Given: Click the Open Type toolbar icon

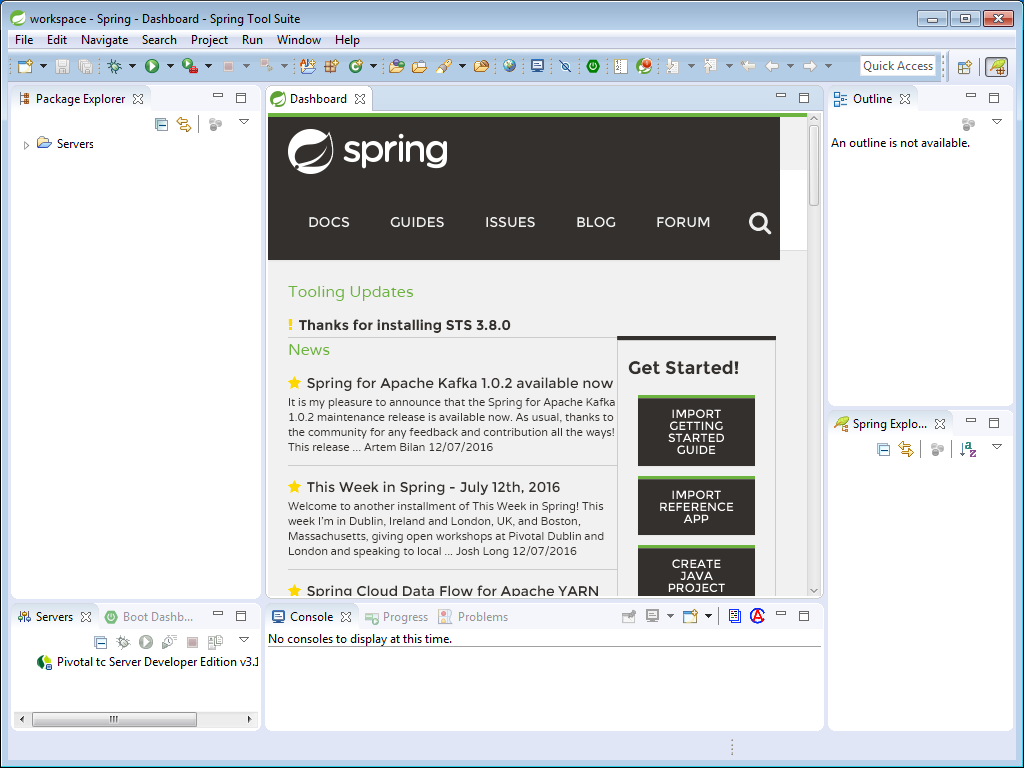Looking at the screenshot, I should click(x=396, y=66).
